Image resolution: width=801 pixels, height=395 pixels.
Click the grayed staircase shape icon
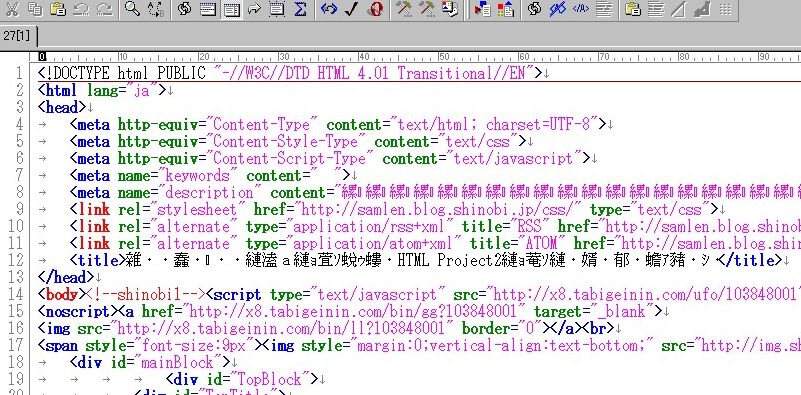[x=702, y=9]
